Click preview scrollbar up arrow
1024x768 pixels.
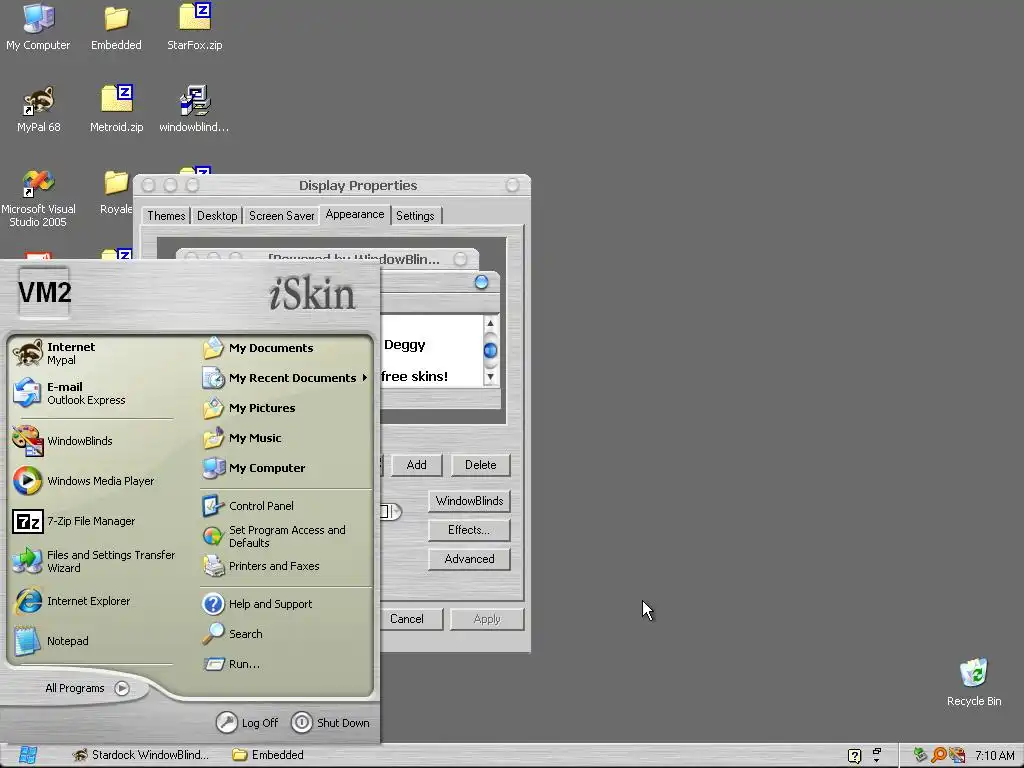coord(490,323)
